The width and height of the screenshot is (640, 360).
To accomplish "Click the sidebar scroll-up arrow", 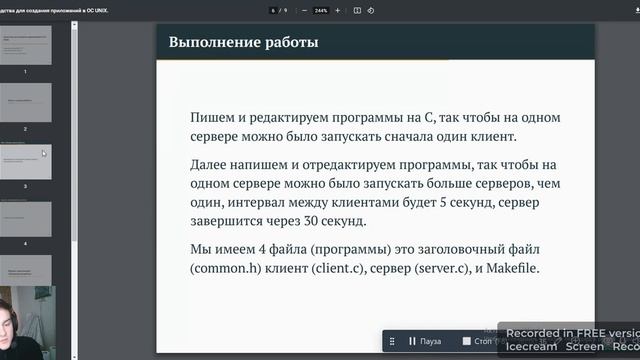I will 74,25.
